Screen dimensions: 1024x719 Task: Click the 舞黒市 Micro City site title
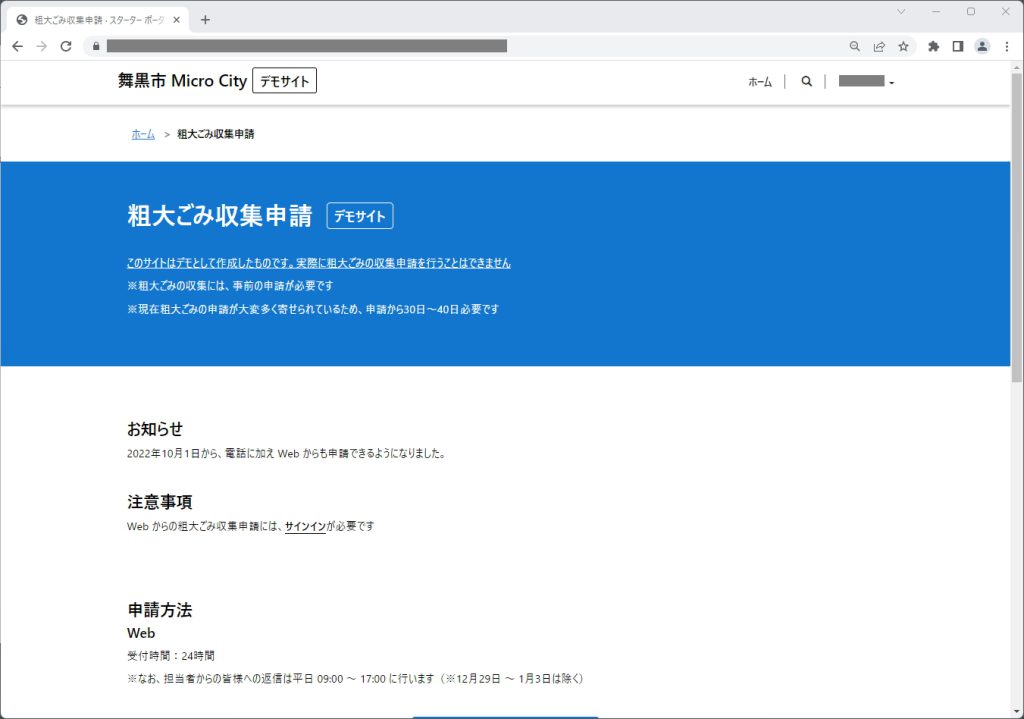pos(182,81)
